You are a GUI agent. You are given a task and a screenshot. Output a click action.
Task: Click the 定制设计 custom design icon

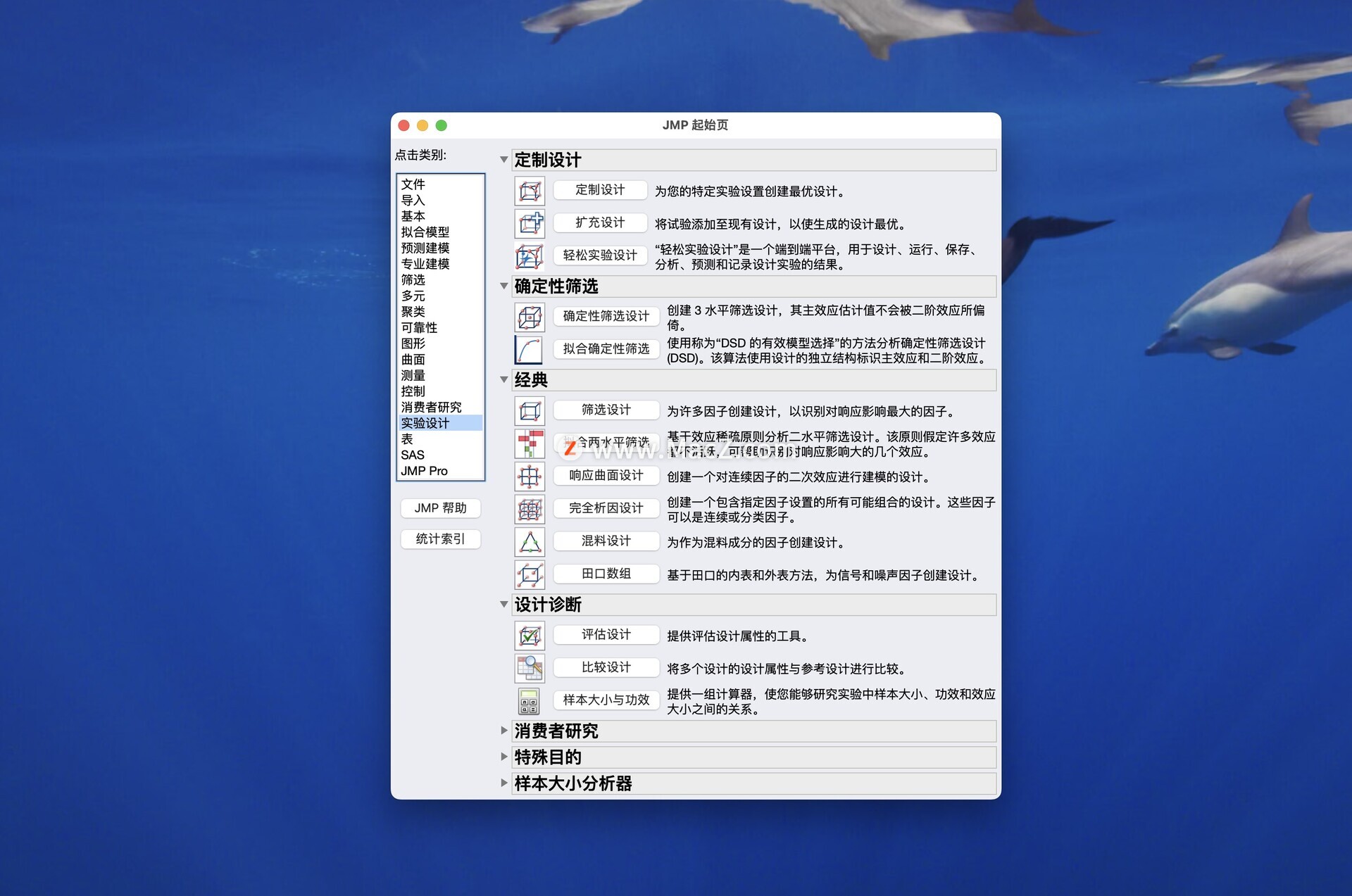click(x=530, y=191)
